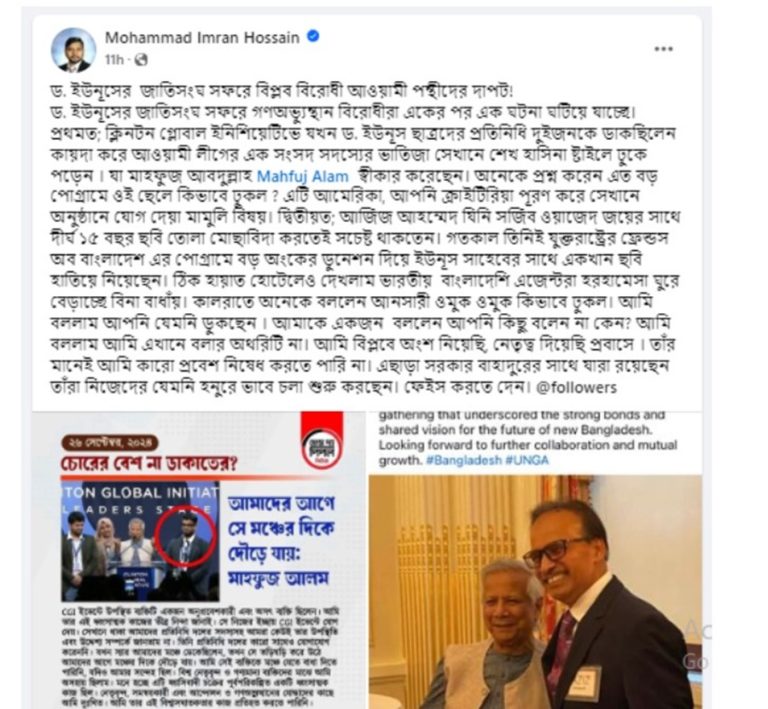Open the #Bangladesh hashtag
The width and height of the screenshot is (768, 709).
463,460
